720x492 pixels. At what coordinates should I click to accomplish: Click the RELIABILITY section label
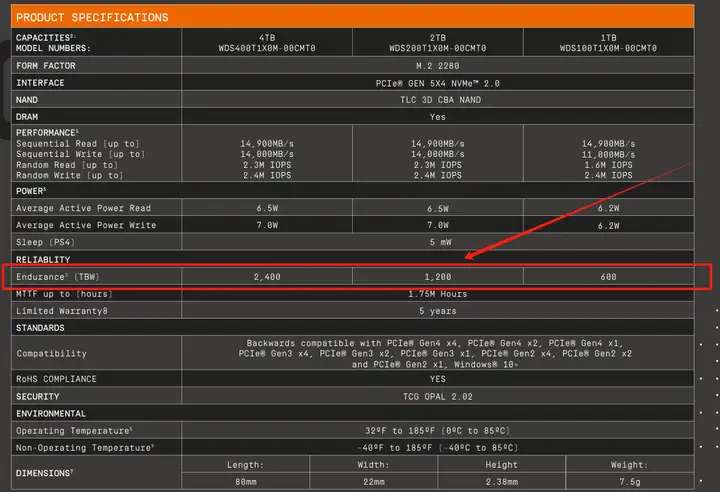coord(43,260)
